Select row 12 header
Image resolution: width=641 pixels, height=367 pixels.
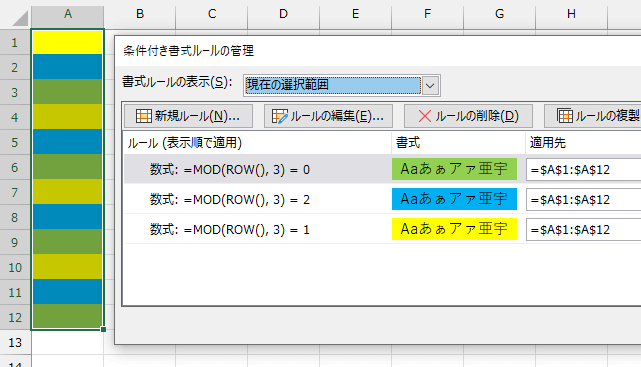[x=15, y=317]
